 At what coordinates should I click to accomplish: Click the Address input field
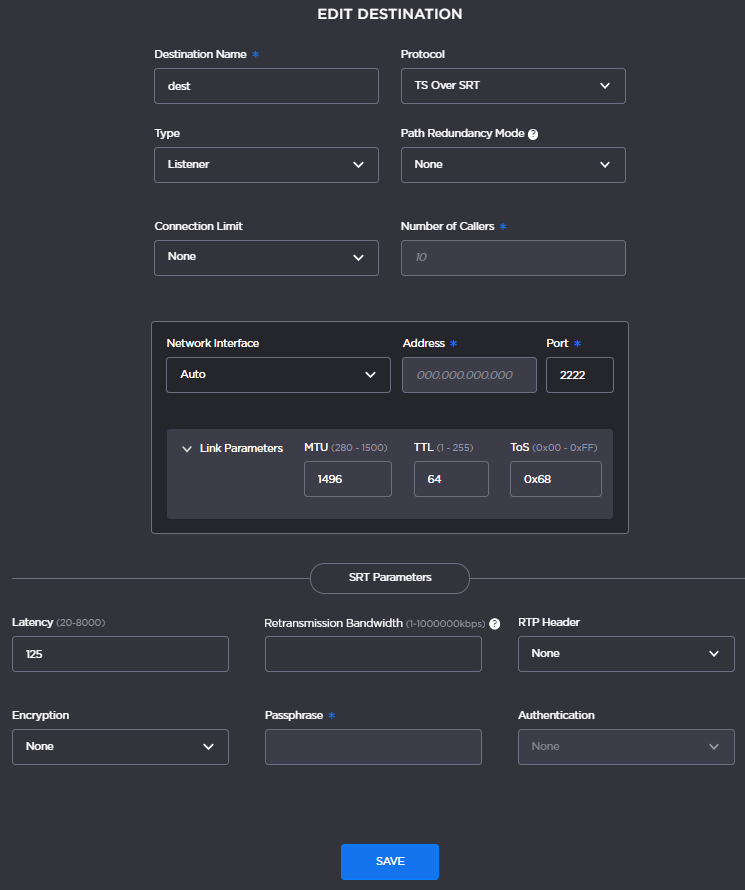click(469, 375)
